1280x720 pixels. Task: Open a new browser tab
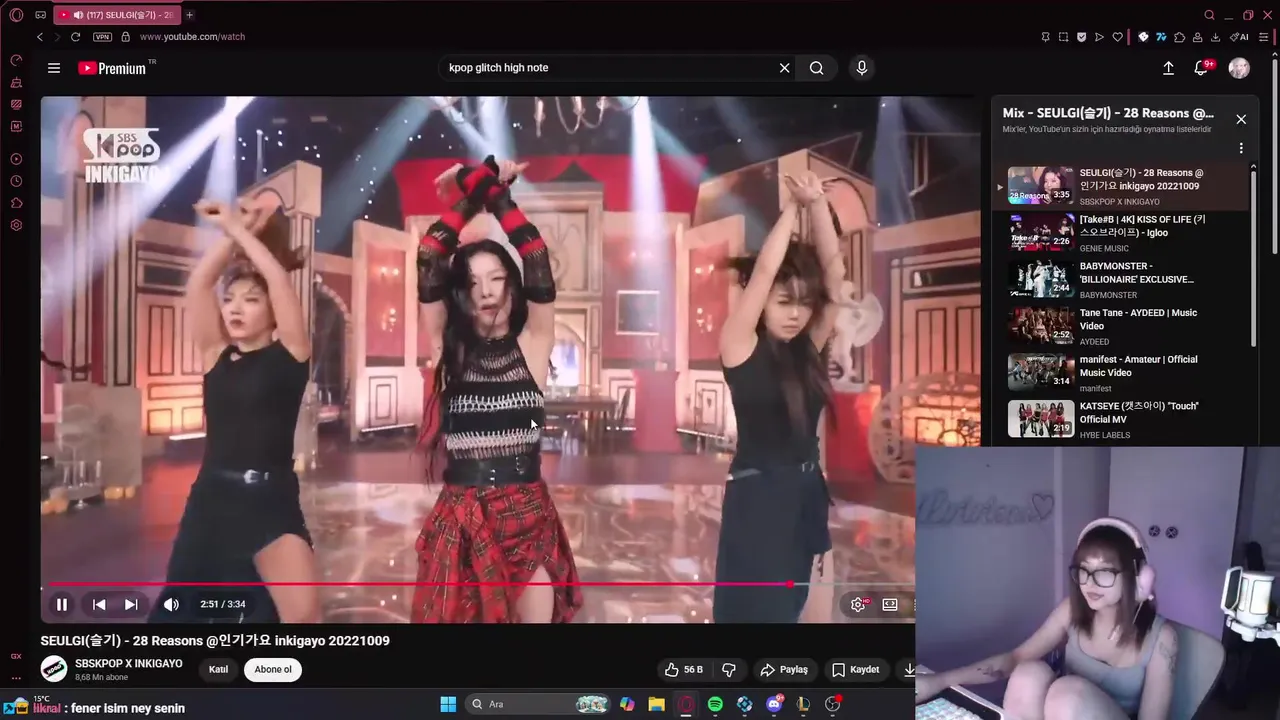click(x=189, y=15)
